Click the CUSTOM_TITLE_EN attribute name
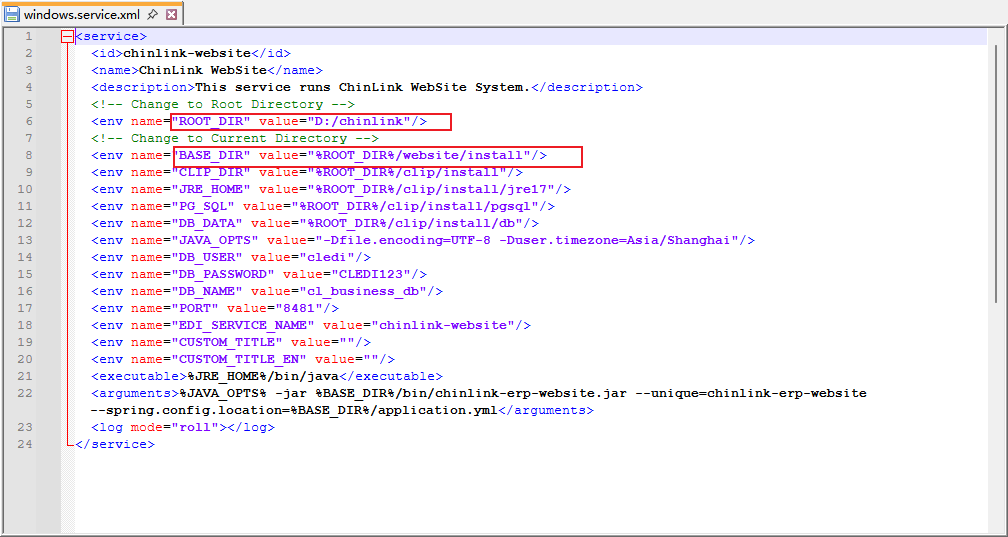 point(239,359)
